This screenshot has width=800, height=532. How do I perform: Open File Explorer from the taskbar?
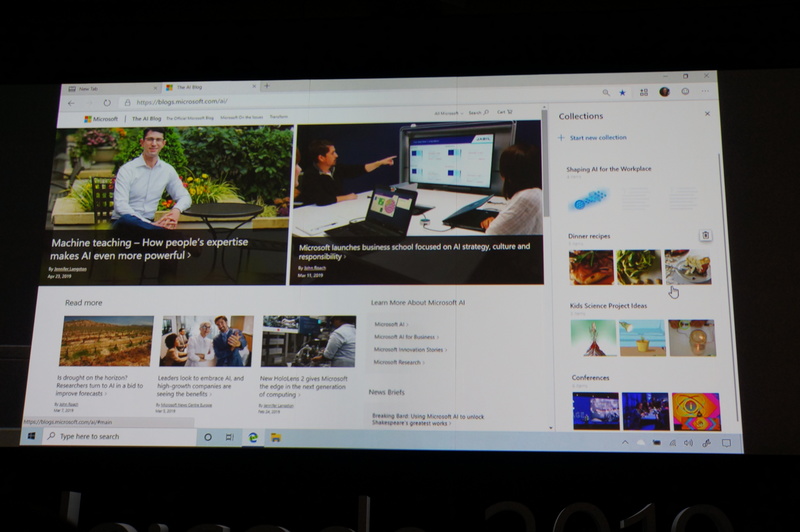pos(276,438)
